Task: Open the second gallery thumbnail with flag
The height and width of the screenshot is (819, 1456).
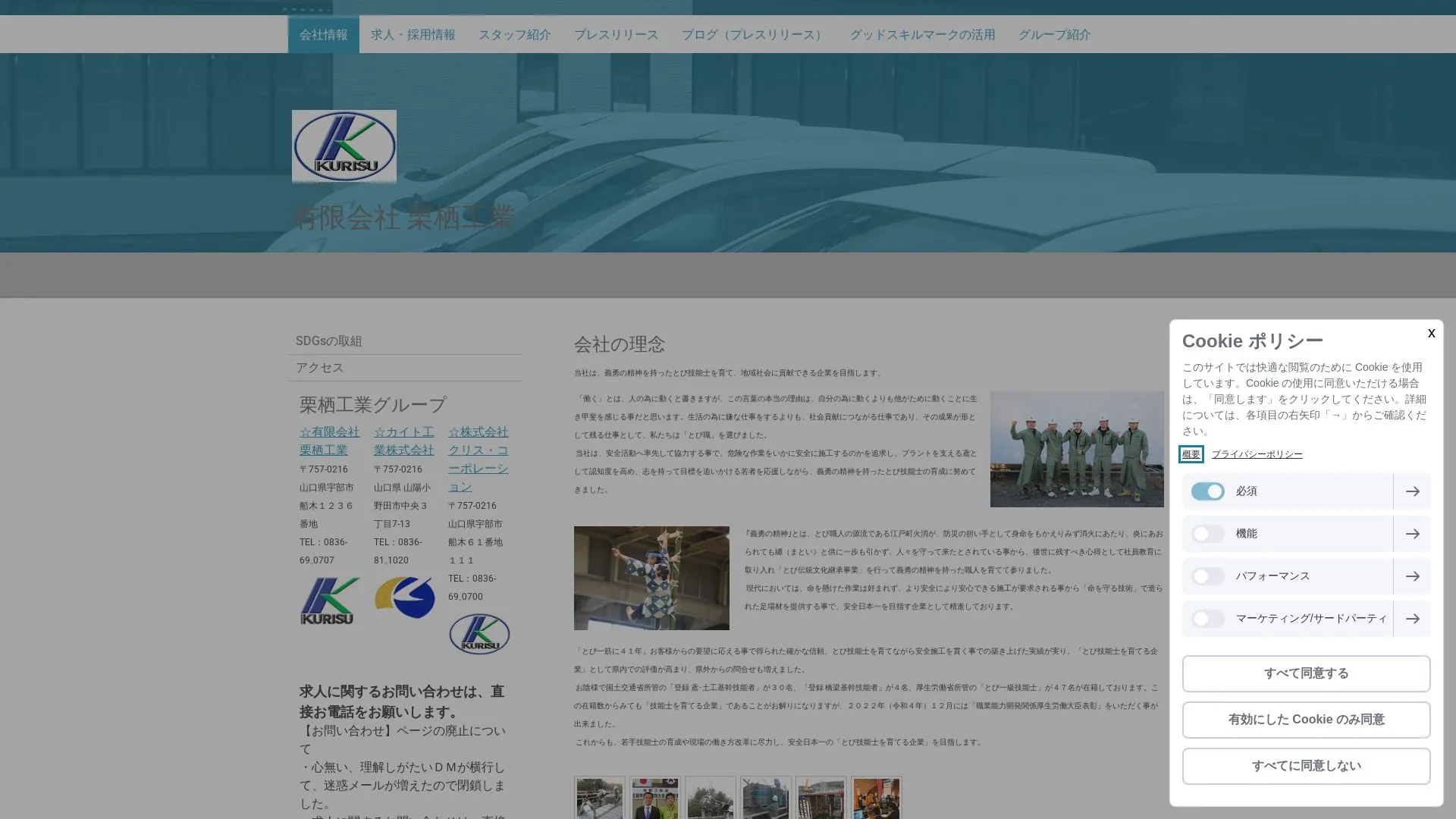Action: tap(654, 798)
